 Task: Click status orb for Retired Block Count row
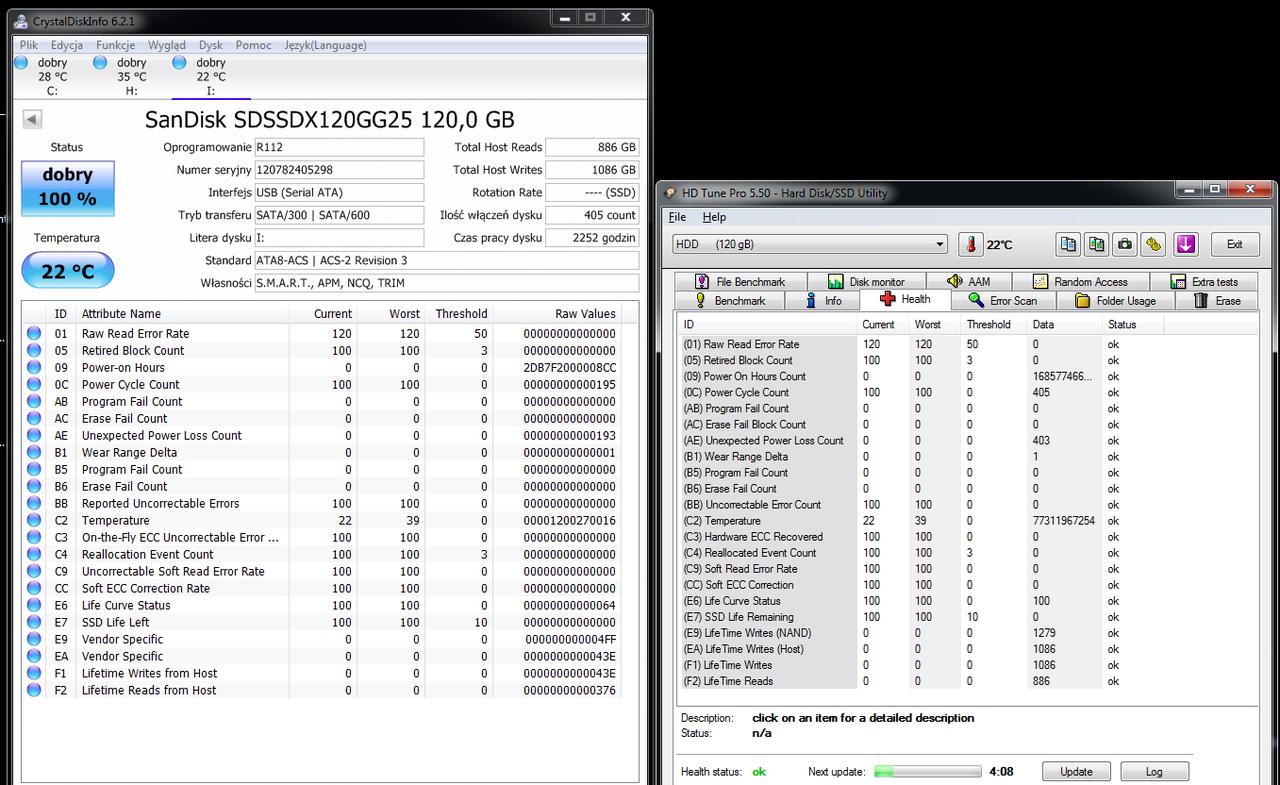(x=34, y=351)
